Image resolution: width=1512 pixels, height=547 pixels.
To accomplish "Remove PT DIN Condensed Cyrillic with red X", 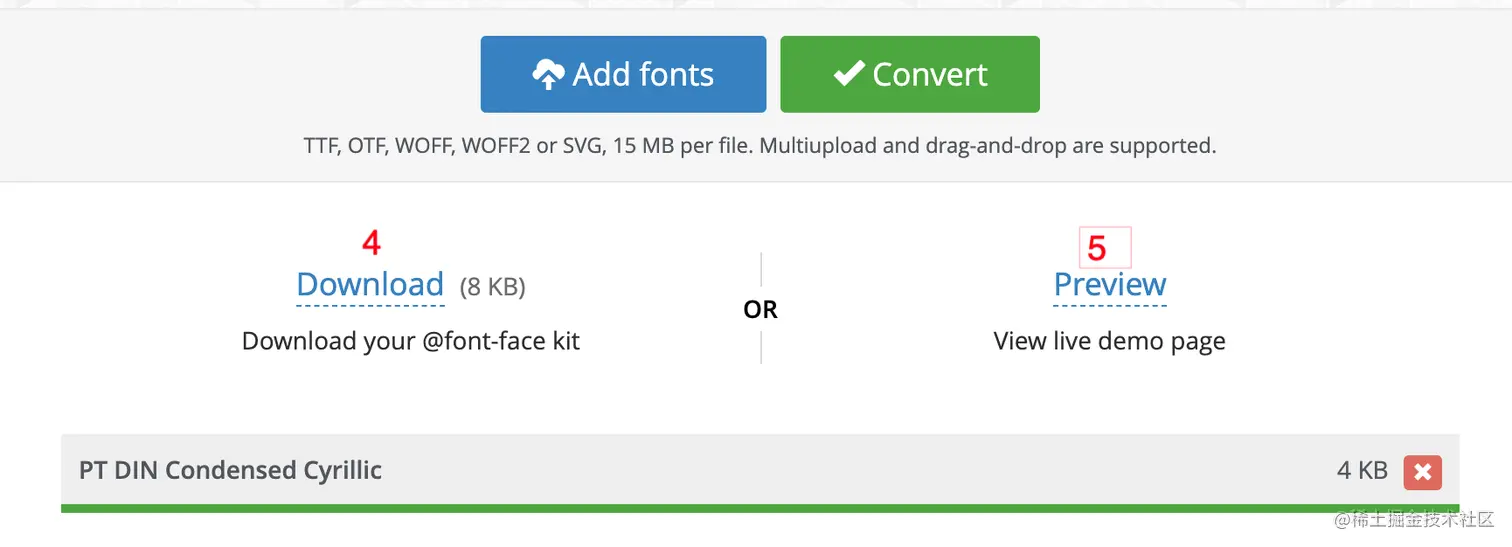I will [x=1422, y=472].
